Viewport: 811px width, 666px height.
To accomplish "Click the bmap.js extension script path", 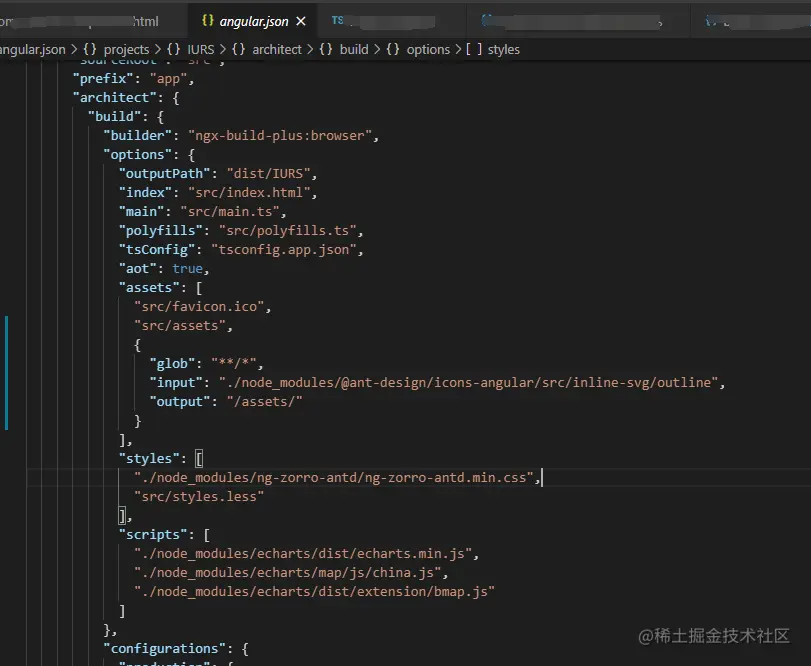I will 314,592.
